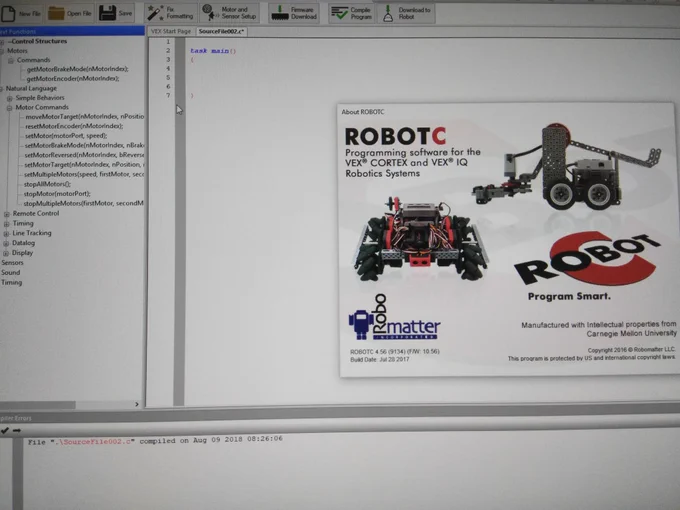Image resolution: width=680 pixels, height=510 pixels.
Task: Expand the Line Tracking node
Action: pos(6,233)
